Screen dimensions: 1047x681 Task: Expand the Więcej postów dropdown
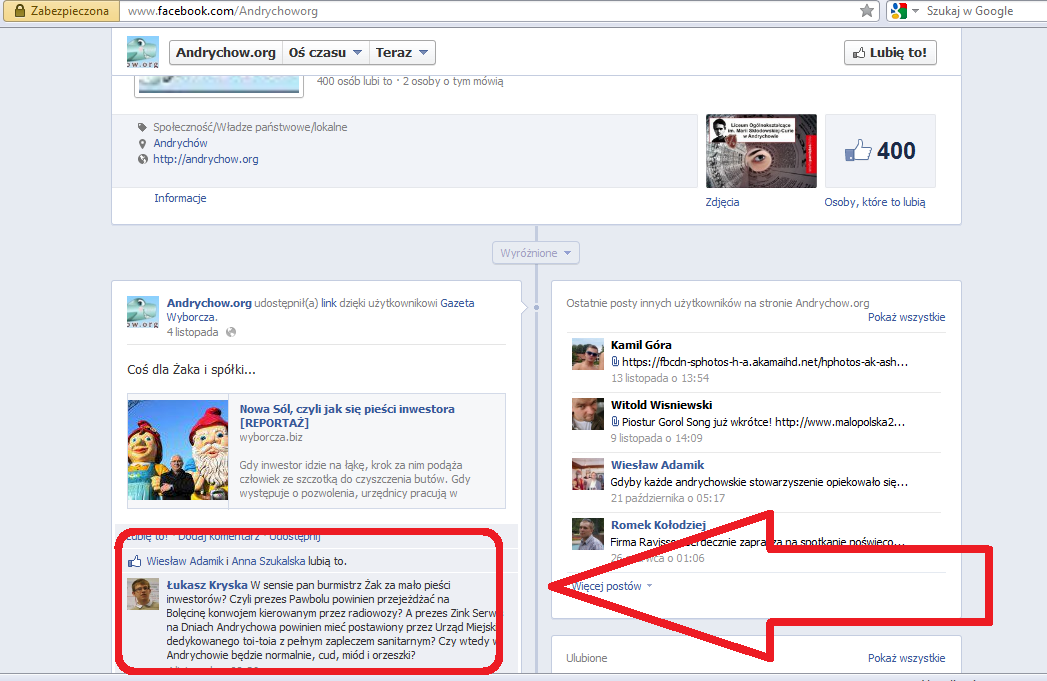612,586
